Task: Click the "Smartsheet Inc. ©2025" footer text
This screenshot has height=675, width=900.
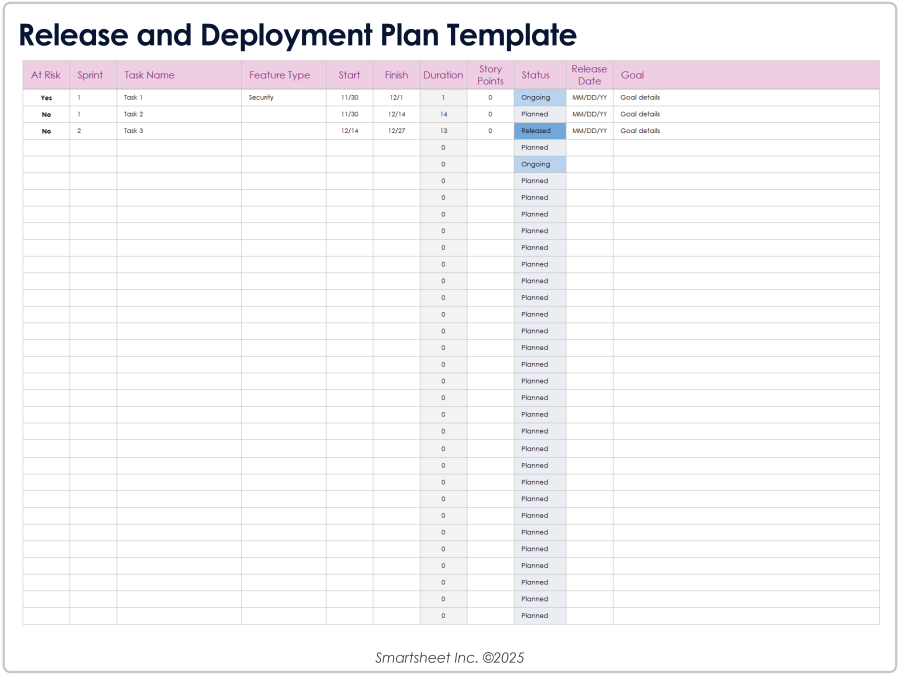Action: tap(449, 657)
